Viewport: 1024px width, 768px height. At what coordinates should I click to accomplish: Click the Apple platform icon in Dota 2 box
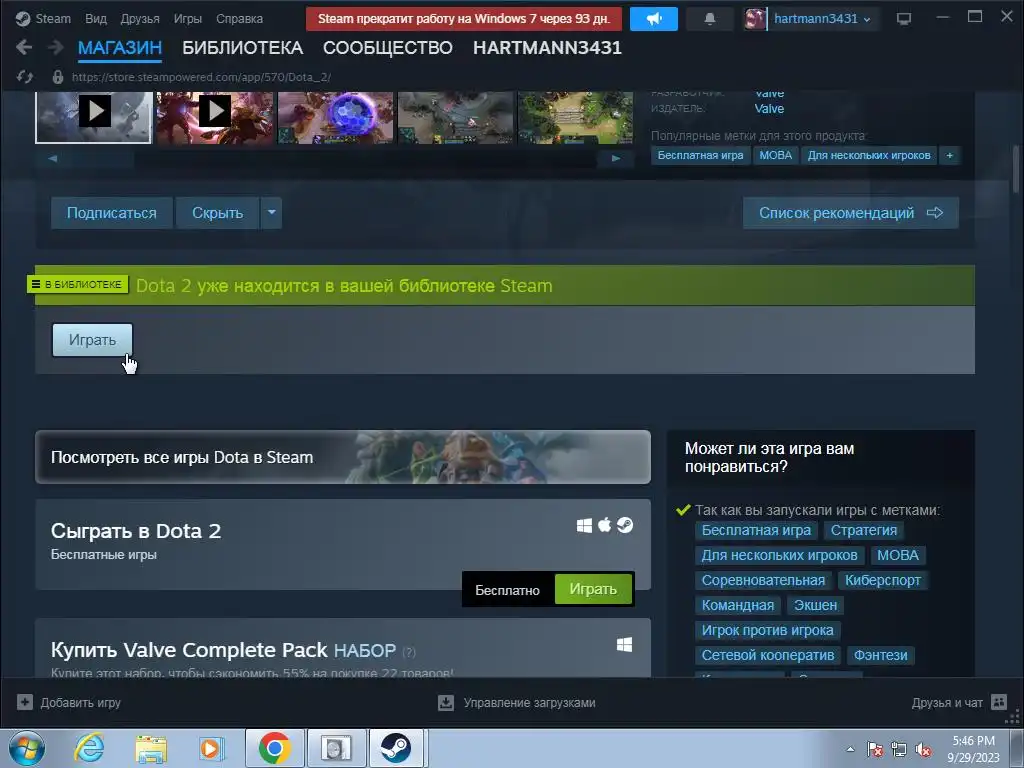point(605,525)
